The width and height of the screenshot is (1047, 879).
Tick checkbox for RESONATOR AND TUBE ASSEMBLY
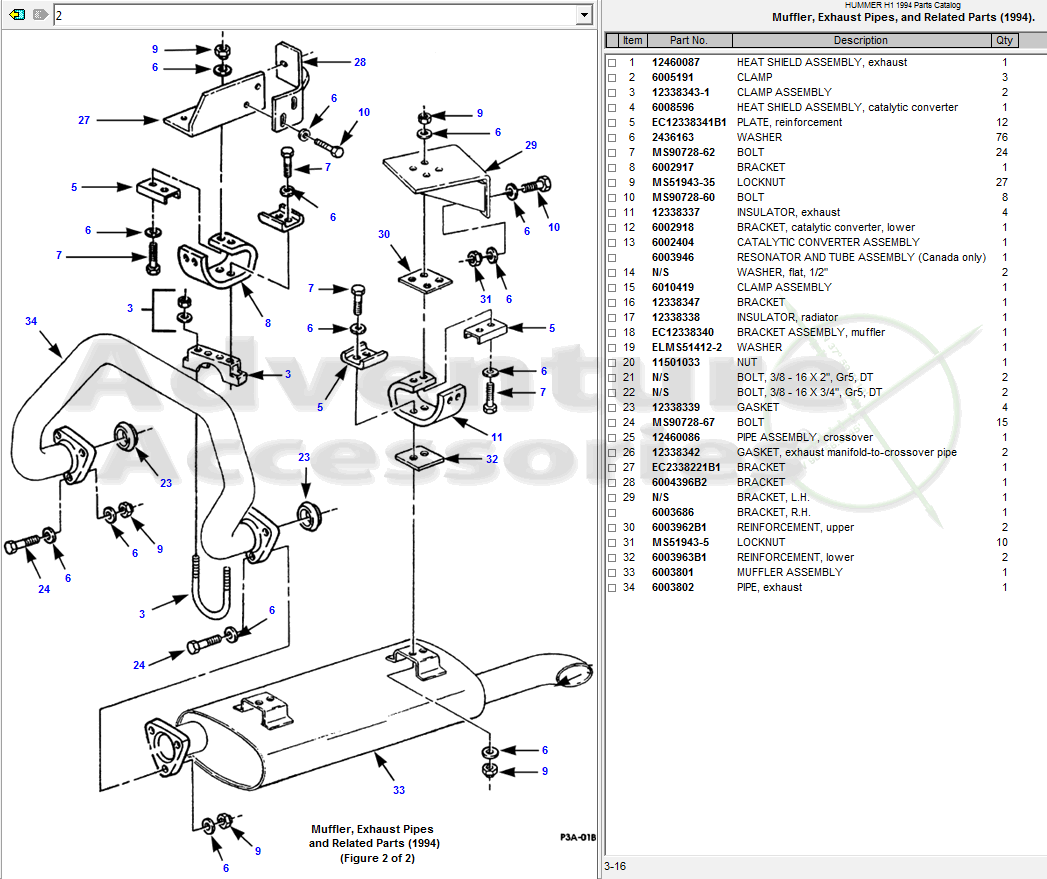click(612, 258)
